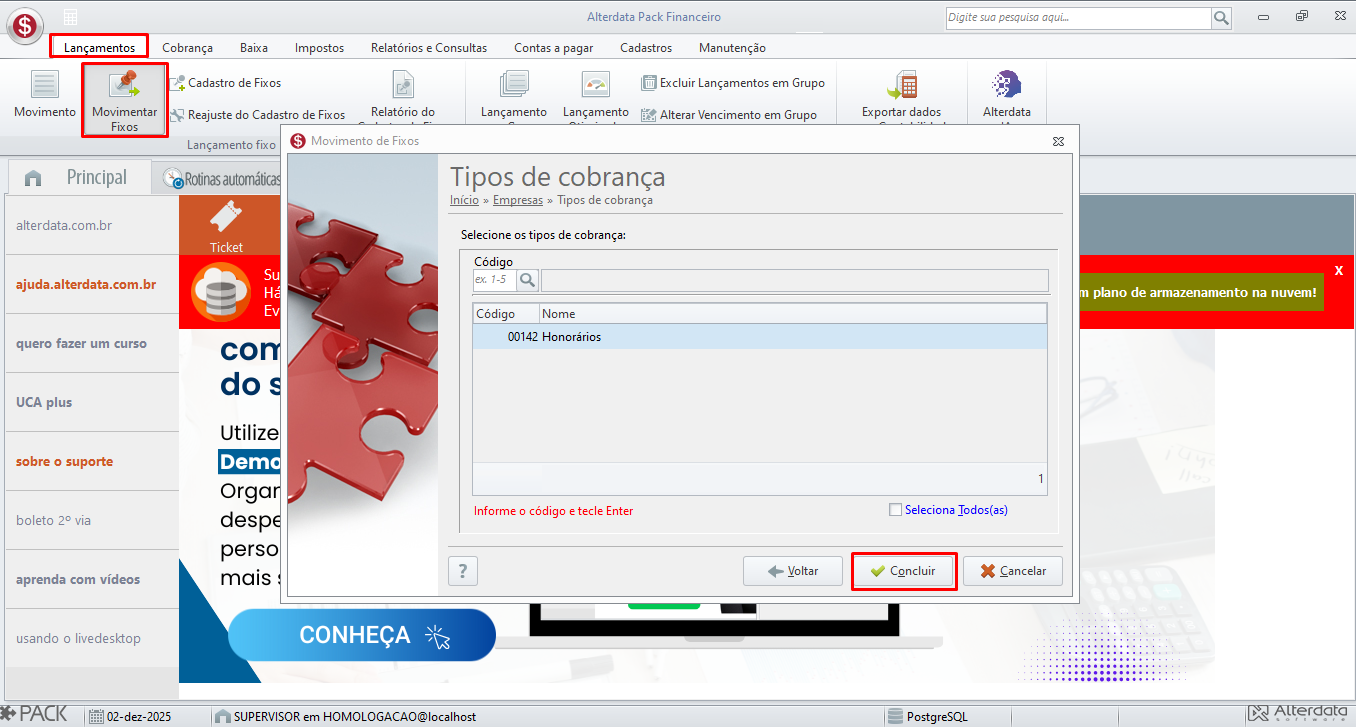Click the Código lookup magnifier button

pyautogui.click(x=528, y=280)
